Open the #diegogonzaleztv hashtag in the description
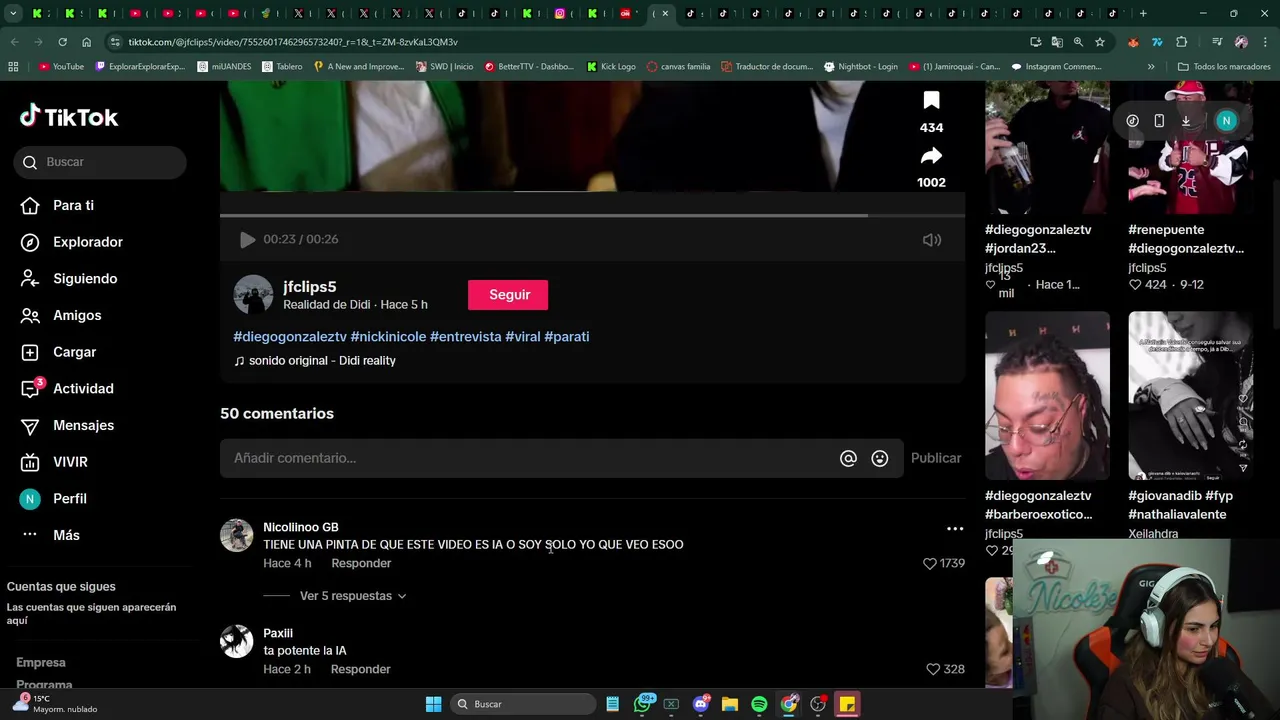Screen dimensions: 1280x720 [290, 337]
